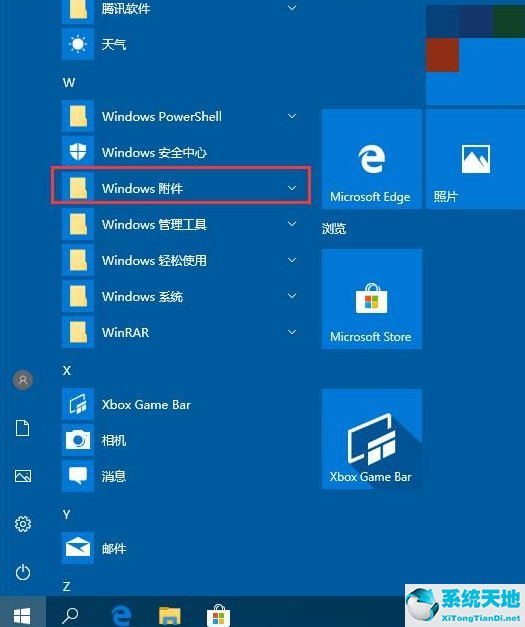Open the 消息 messaging app icon
The width and height of the screenshot is (525, 627).
[x=78, y=476]
